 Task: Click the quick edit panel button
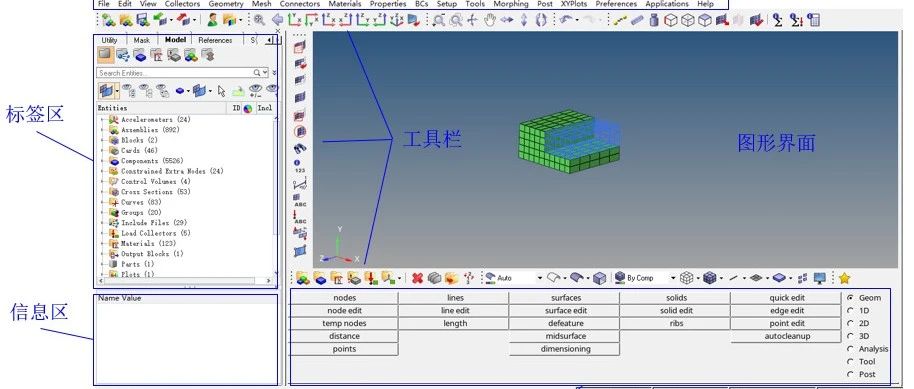point(787,298)
